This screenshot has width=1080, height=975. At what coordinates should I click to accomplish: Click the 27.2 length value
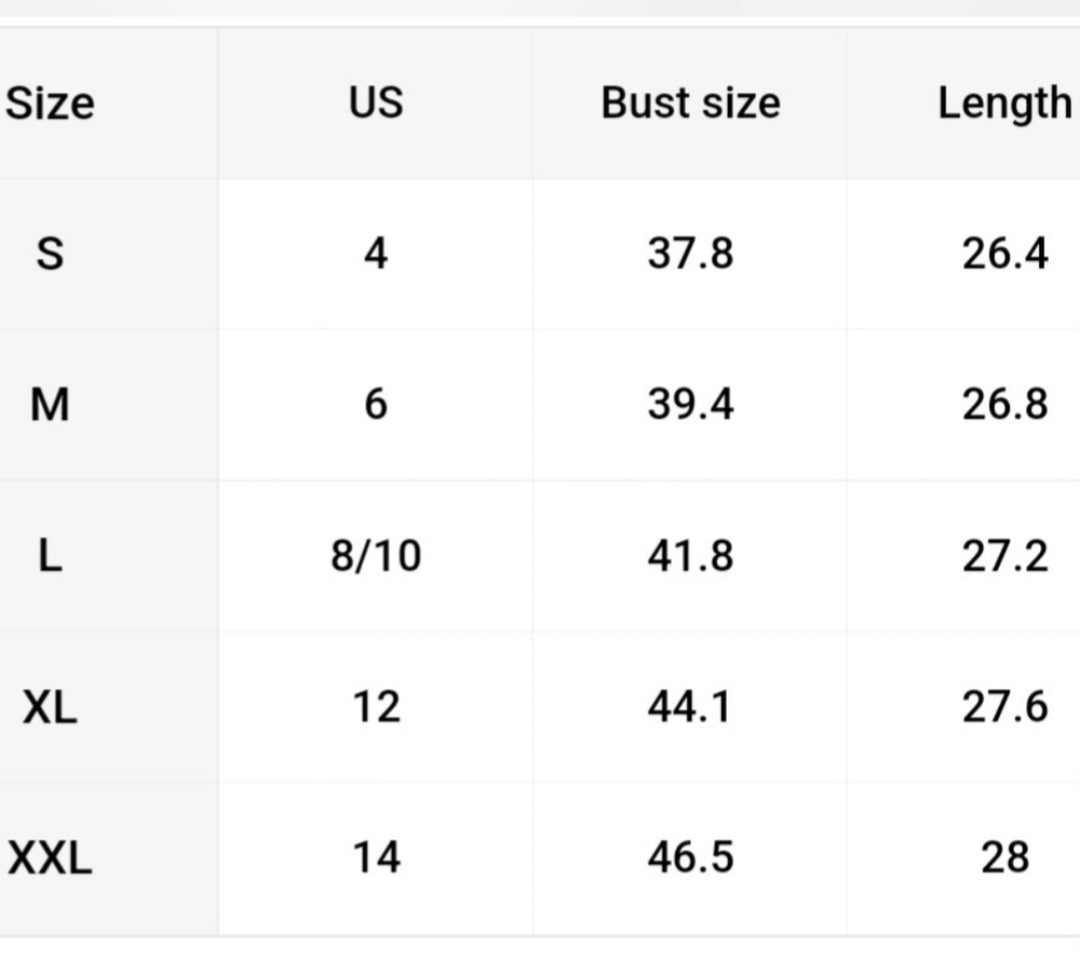(1005, 556)
